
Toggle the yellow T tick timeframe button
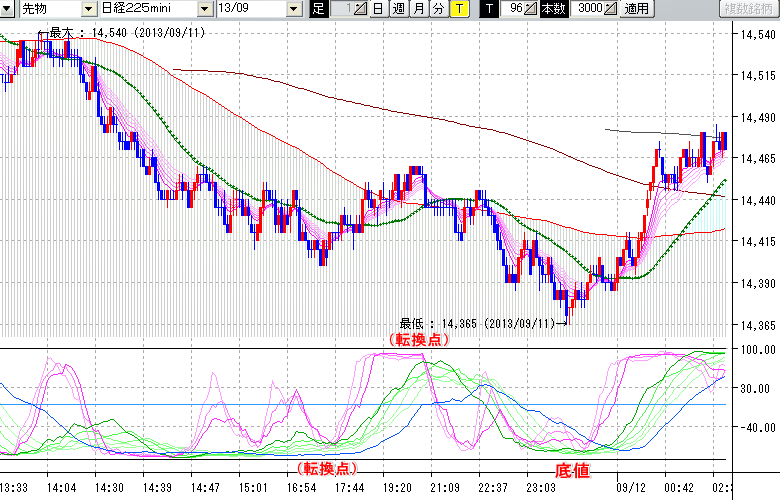[x=458, y=9]
